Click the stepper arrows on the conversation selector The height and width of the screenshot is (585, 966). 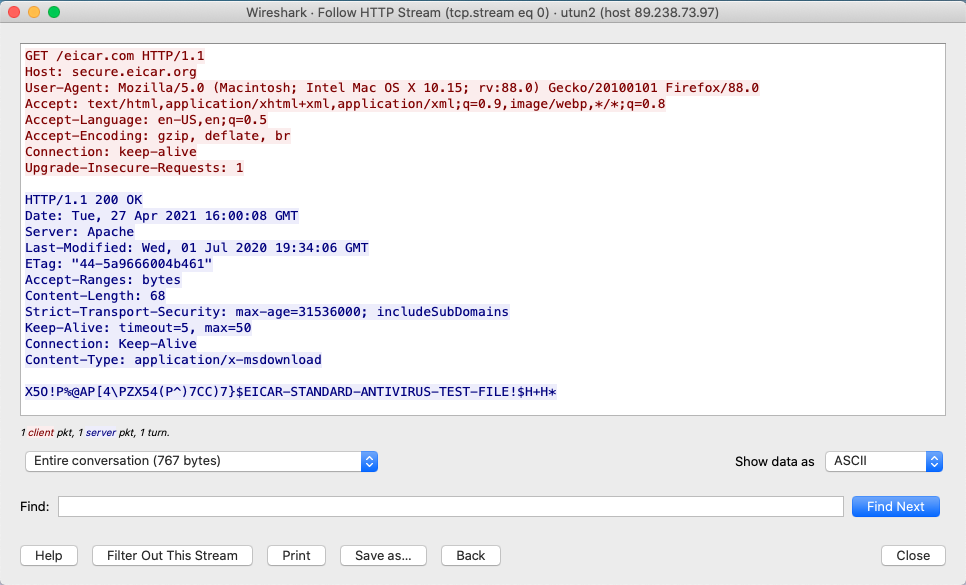click(x=369, y=461)
